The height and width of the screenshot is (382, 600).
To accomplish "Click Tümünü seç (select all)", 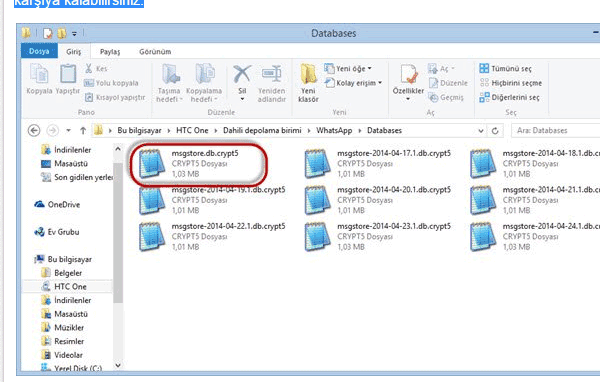I will click(x=505, y=69).
